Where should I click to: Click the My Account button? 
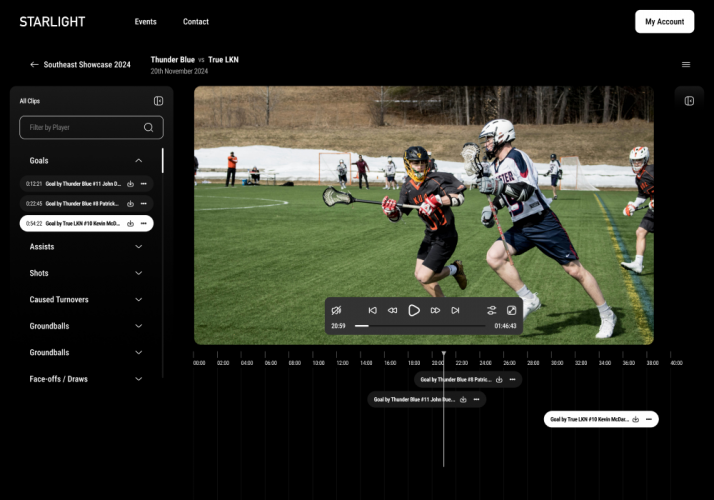click(664, 21)
